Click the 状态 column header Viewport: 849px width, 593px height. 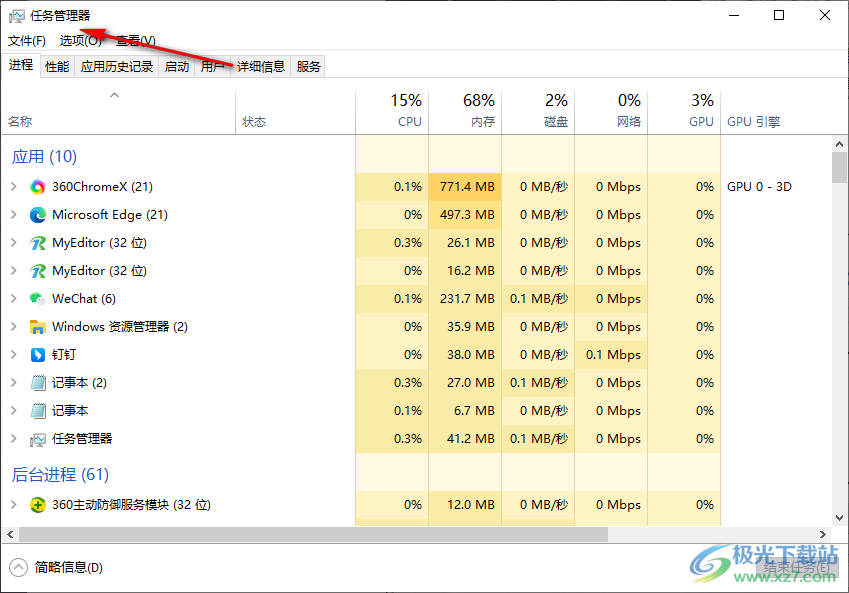(x=296, y=112)
